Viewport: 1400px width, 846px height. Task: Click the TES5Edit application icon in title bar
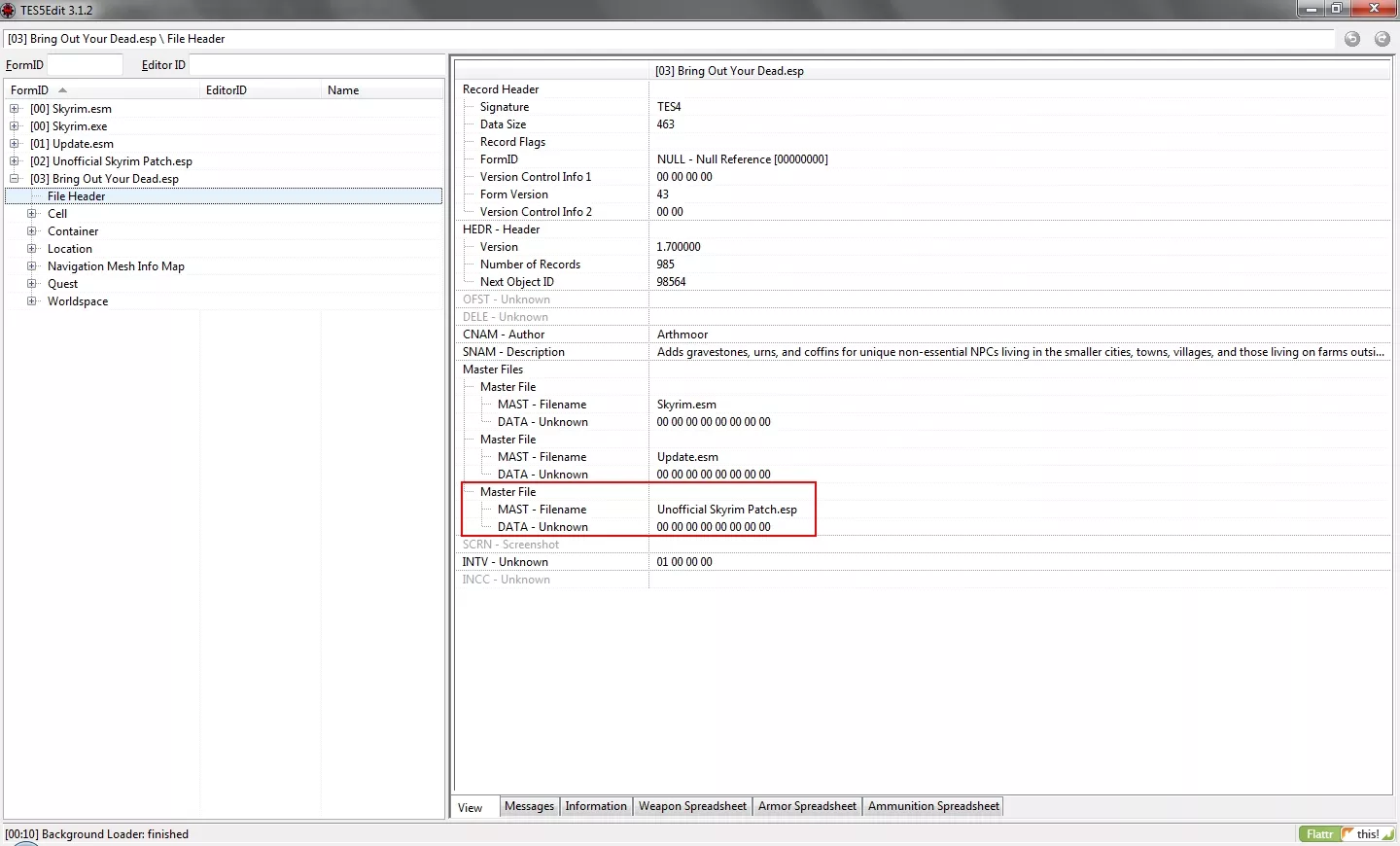pyautogui.click(x=9, y=10)
